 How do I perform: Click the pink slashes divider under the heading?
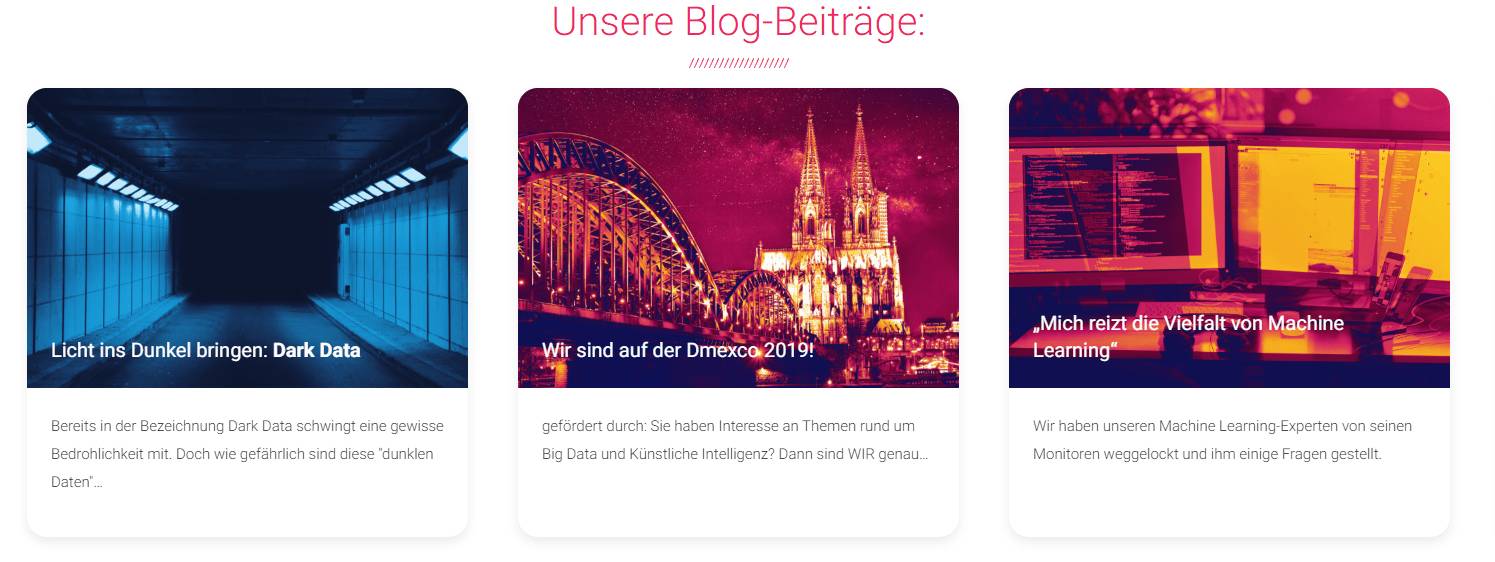pyautogui.click(x=738, y=64)
